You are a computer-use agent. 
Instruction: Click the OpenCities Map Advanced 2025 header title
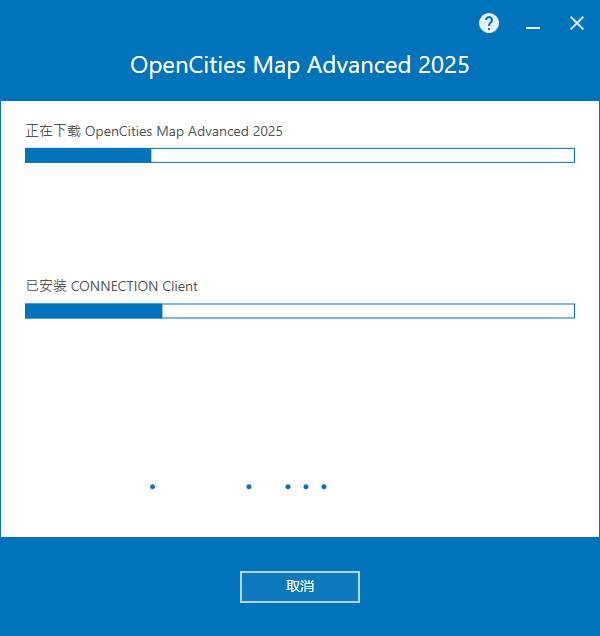pyautogui.click(x=300, y=65)
